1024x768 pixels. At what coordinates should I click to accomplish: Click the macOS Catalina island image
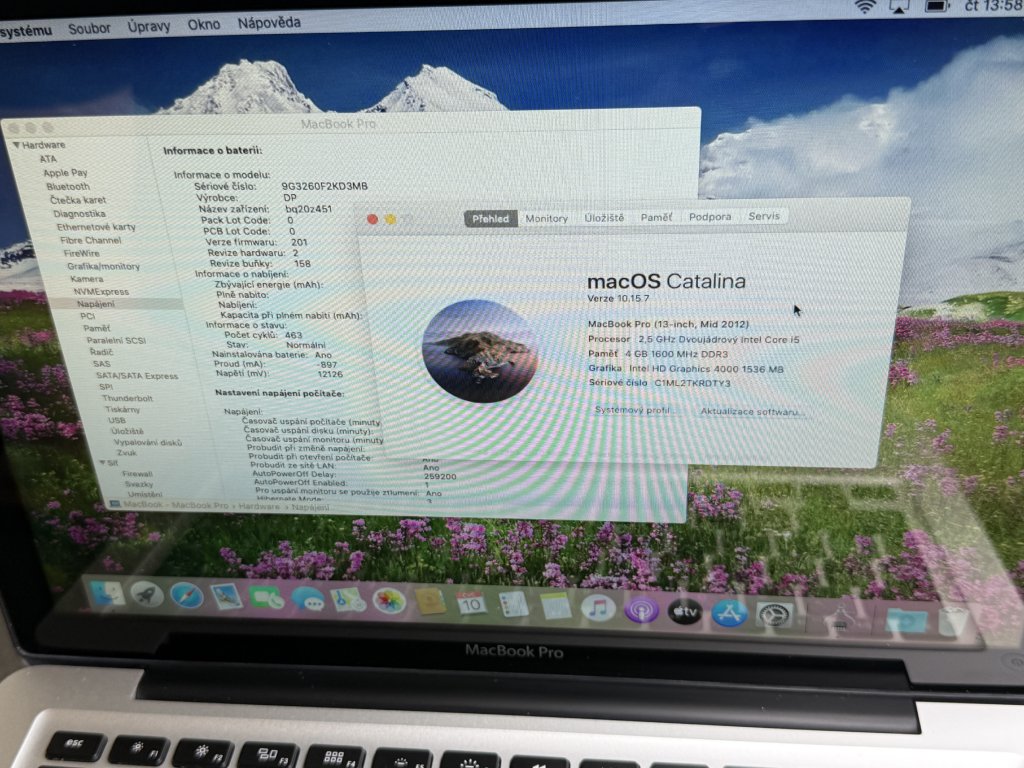(x=481, y=351)
